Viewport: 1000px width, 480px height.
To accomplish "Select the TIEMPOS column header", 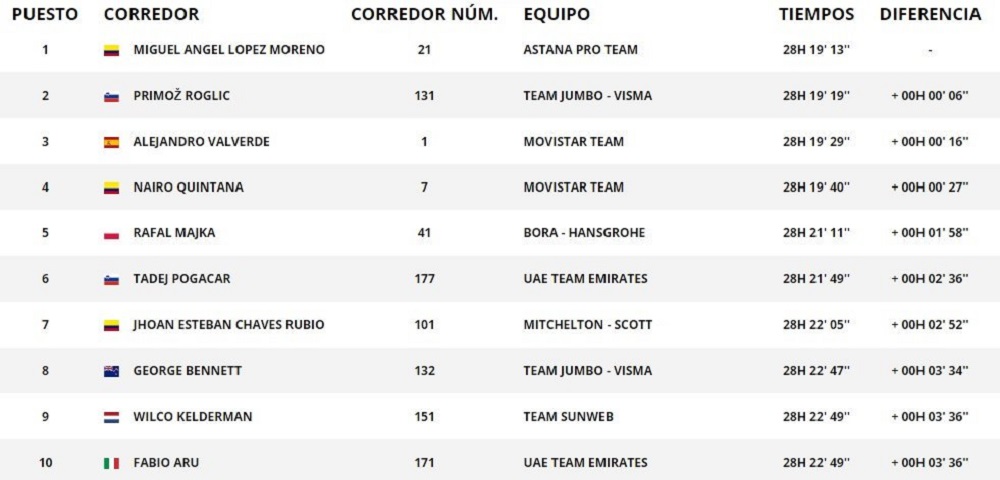I will pos(817,14).
